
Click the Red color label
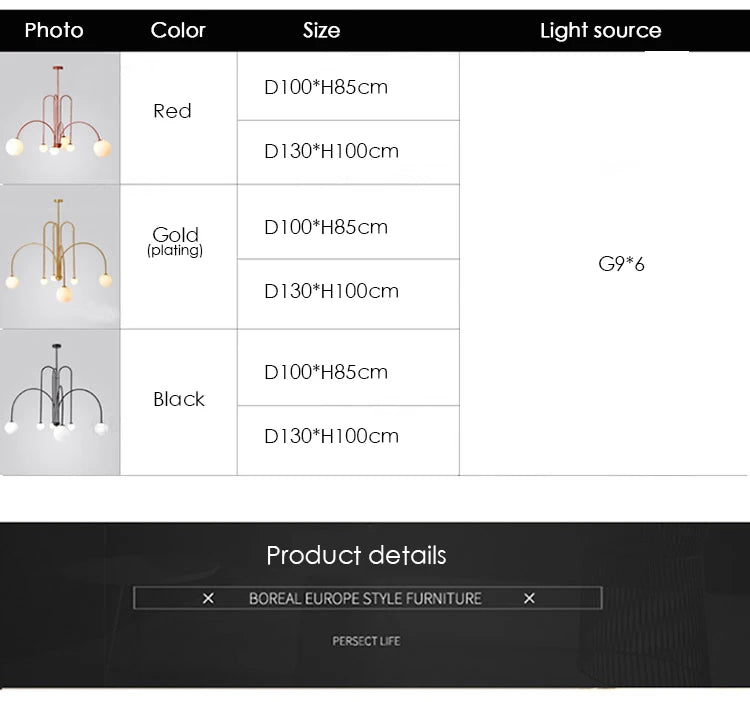[172, 111]
